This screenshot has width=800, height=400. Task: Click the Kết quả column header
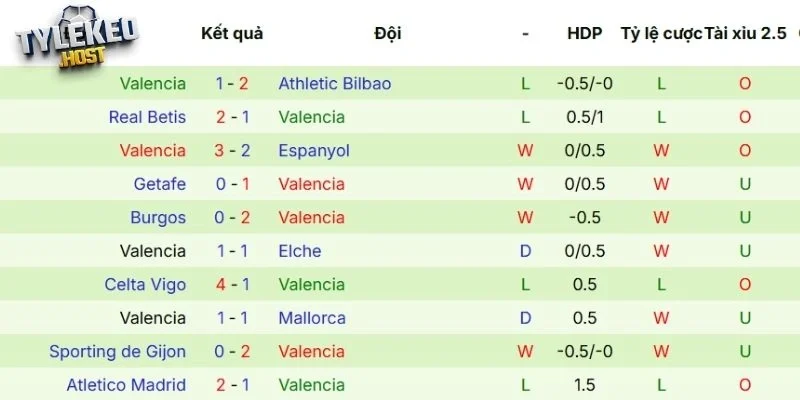(232, 33)
